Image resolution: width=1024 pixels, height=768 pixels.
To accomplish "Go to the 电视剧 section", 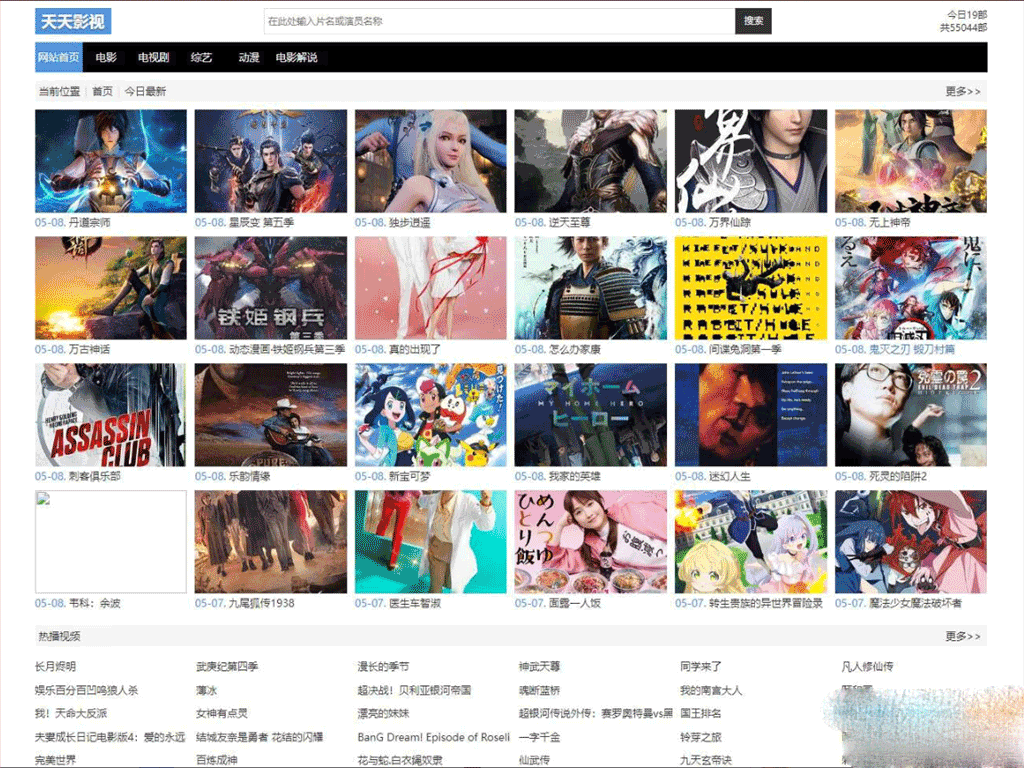I will tap(153, 58).
